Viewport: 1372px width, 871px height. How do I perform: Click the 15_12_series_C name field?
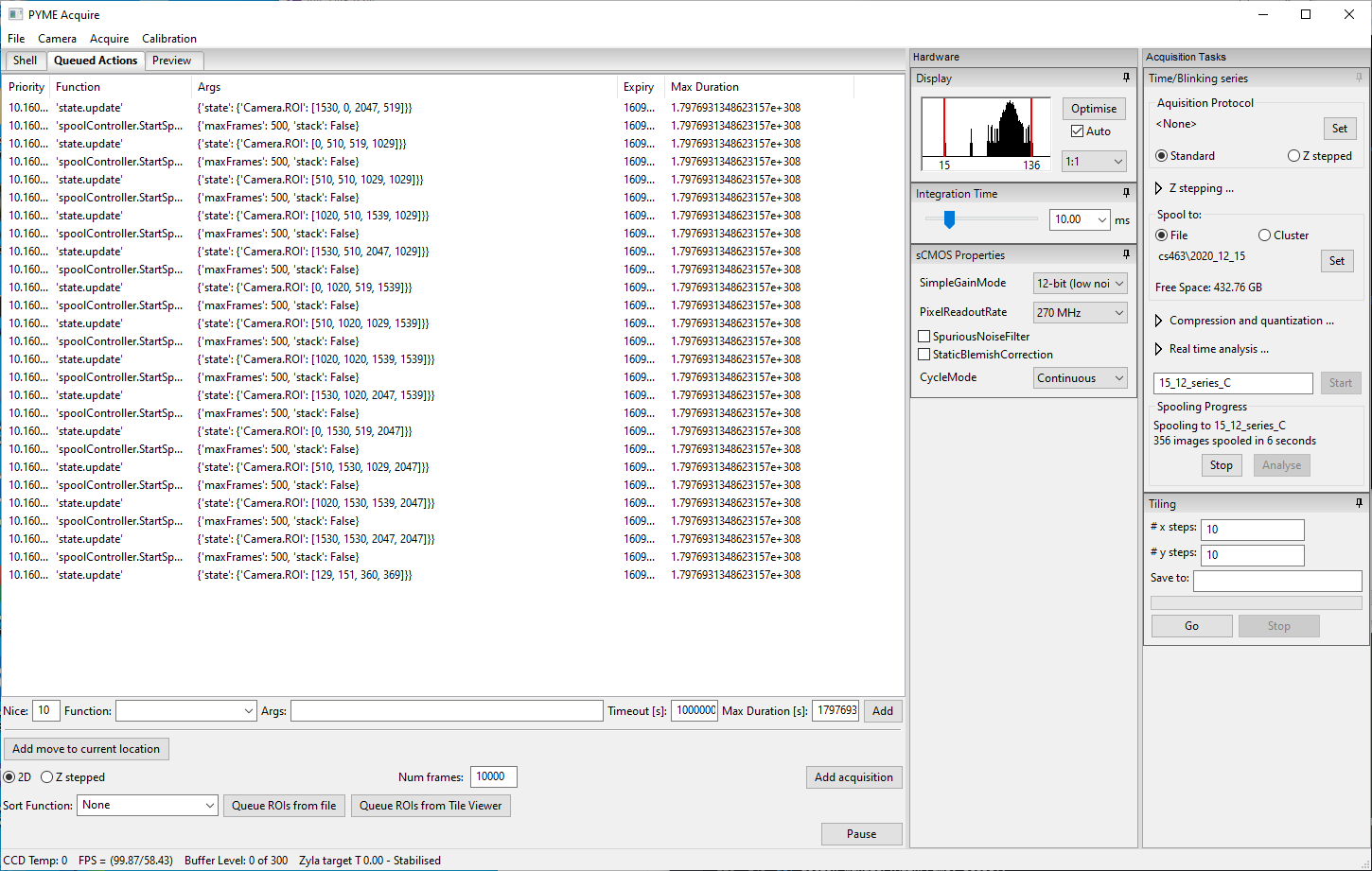click(1232, 382)
